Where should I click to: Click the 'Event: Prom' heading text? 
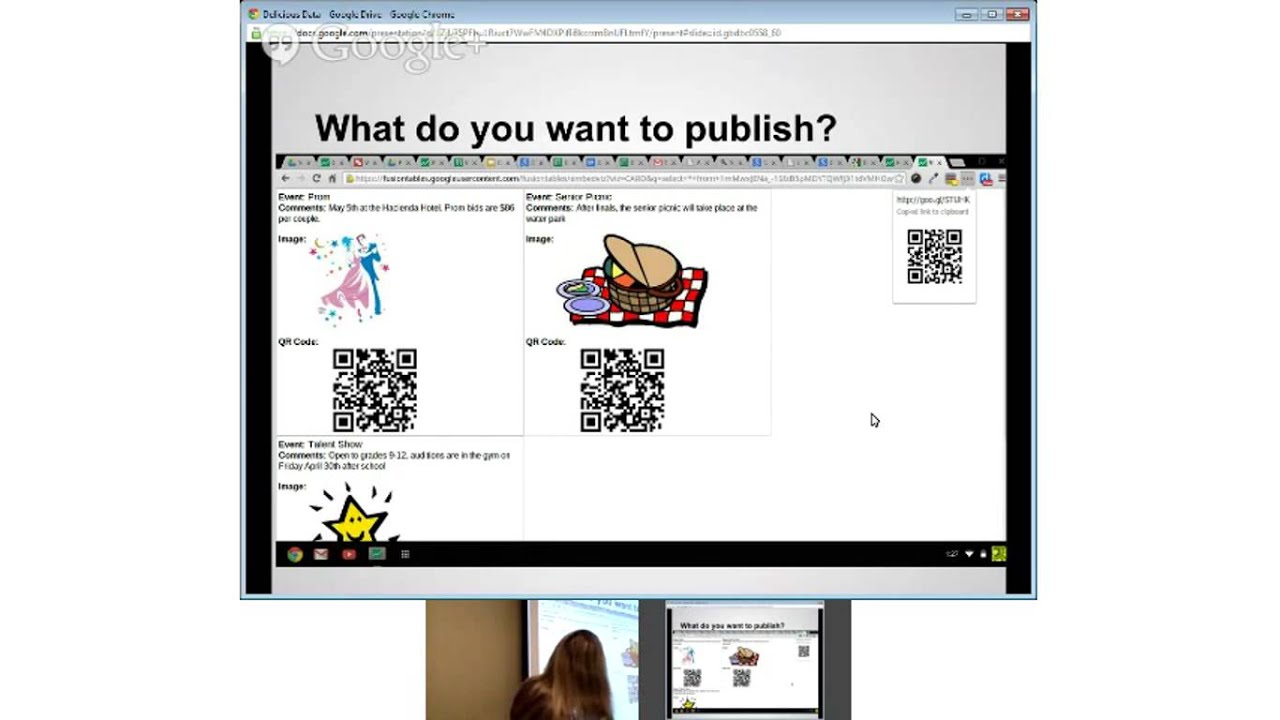tap(304, 197)
